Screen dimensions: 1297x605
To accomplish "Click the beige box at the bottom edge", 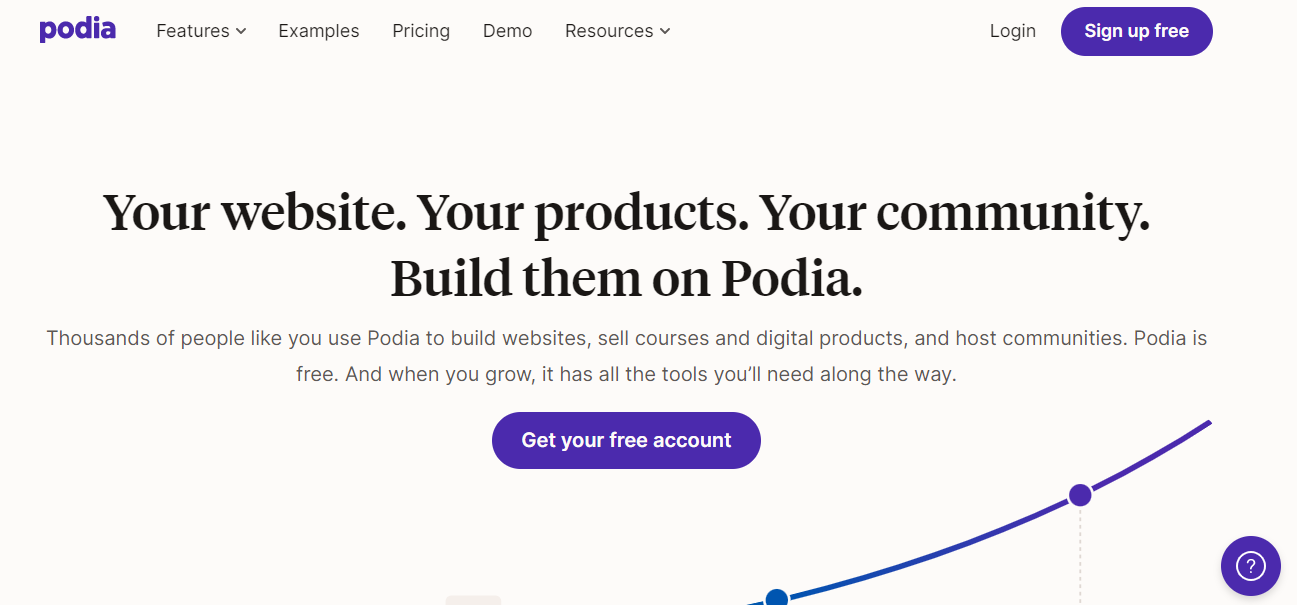I will click(473, 600).
